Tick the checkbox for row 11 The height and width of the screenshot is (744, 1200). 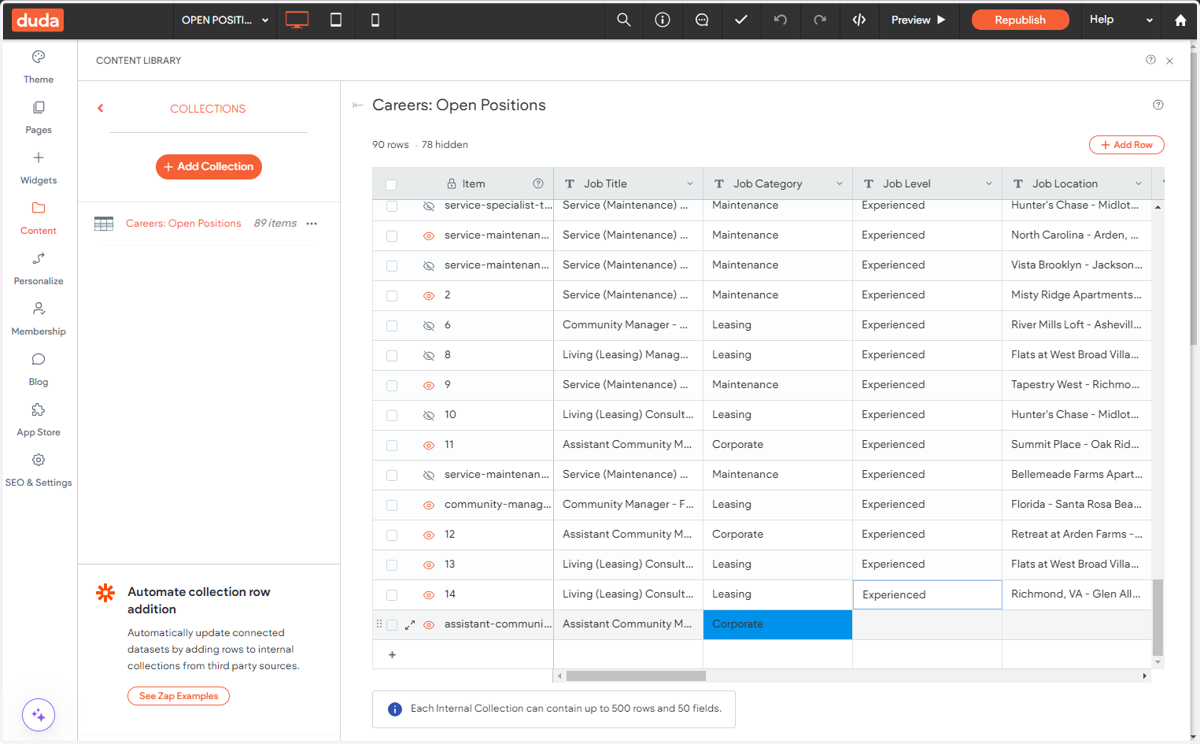point(391,445)
